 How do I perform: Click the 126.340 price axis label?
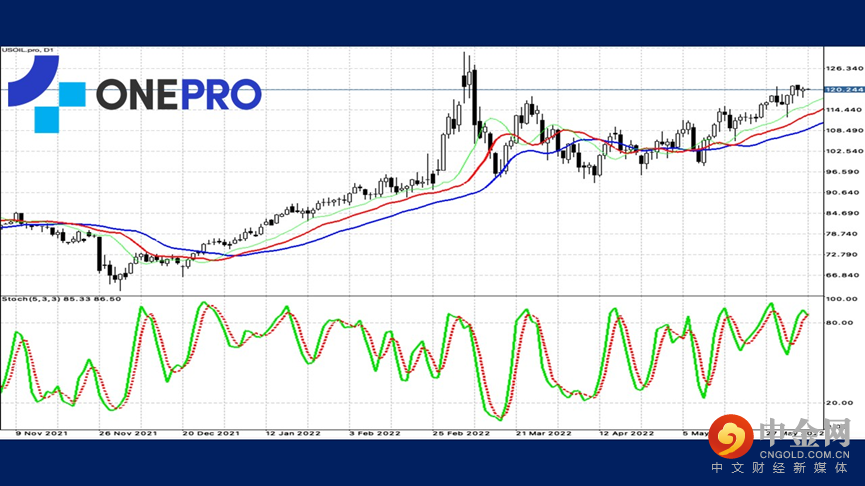pyautogui.click(x=844, y=68)
